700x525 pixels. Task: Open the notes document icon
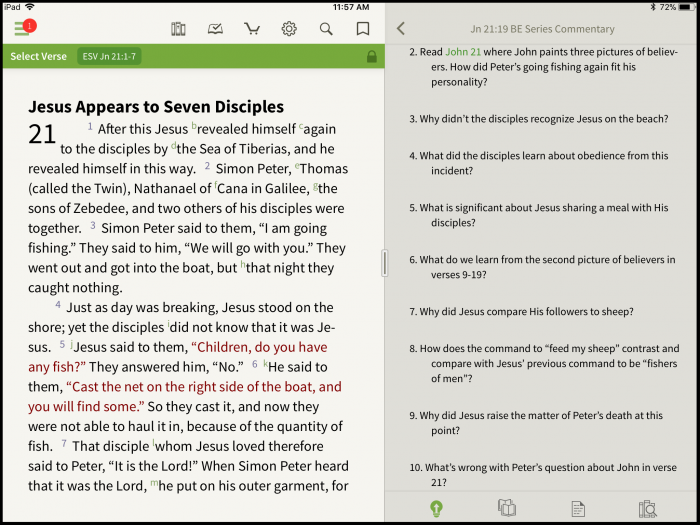click(578, 508)
